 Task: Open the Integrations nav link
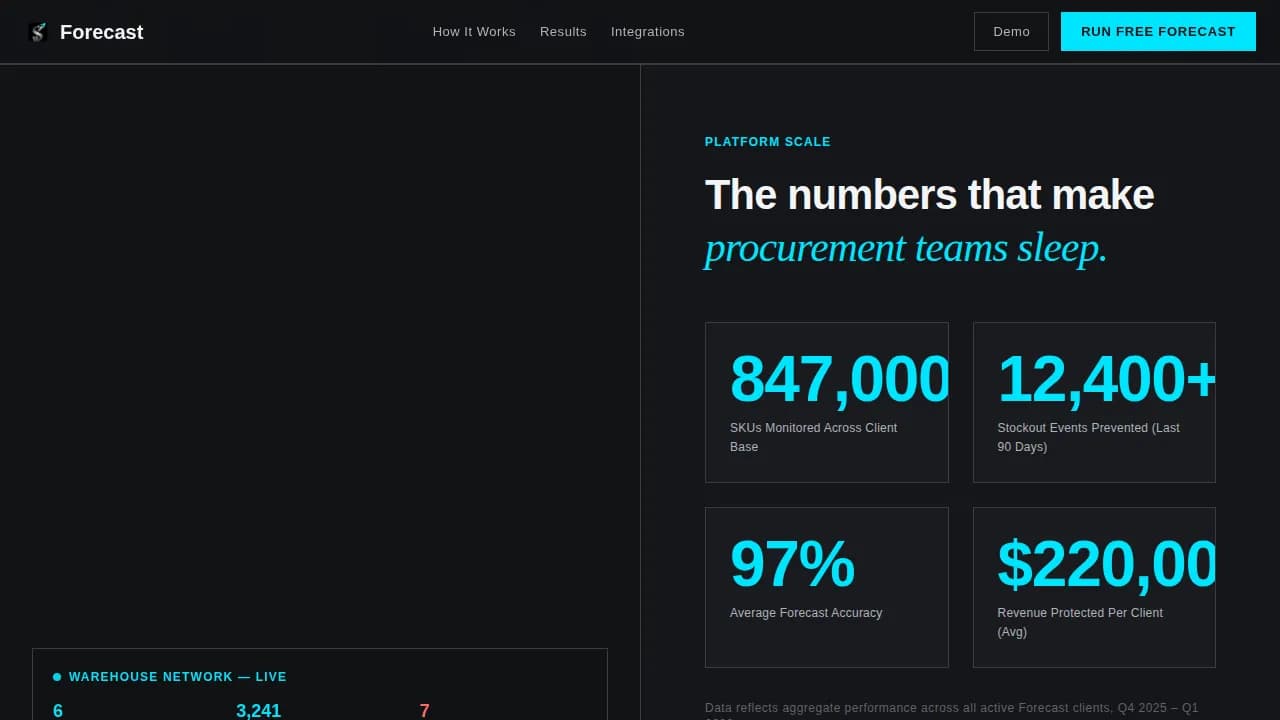(648, 32)
